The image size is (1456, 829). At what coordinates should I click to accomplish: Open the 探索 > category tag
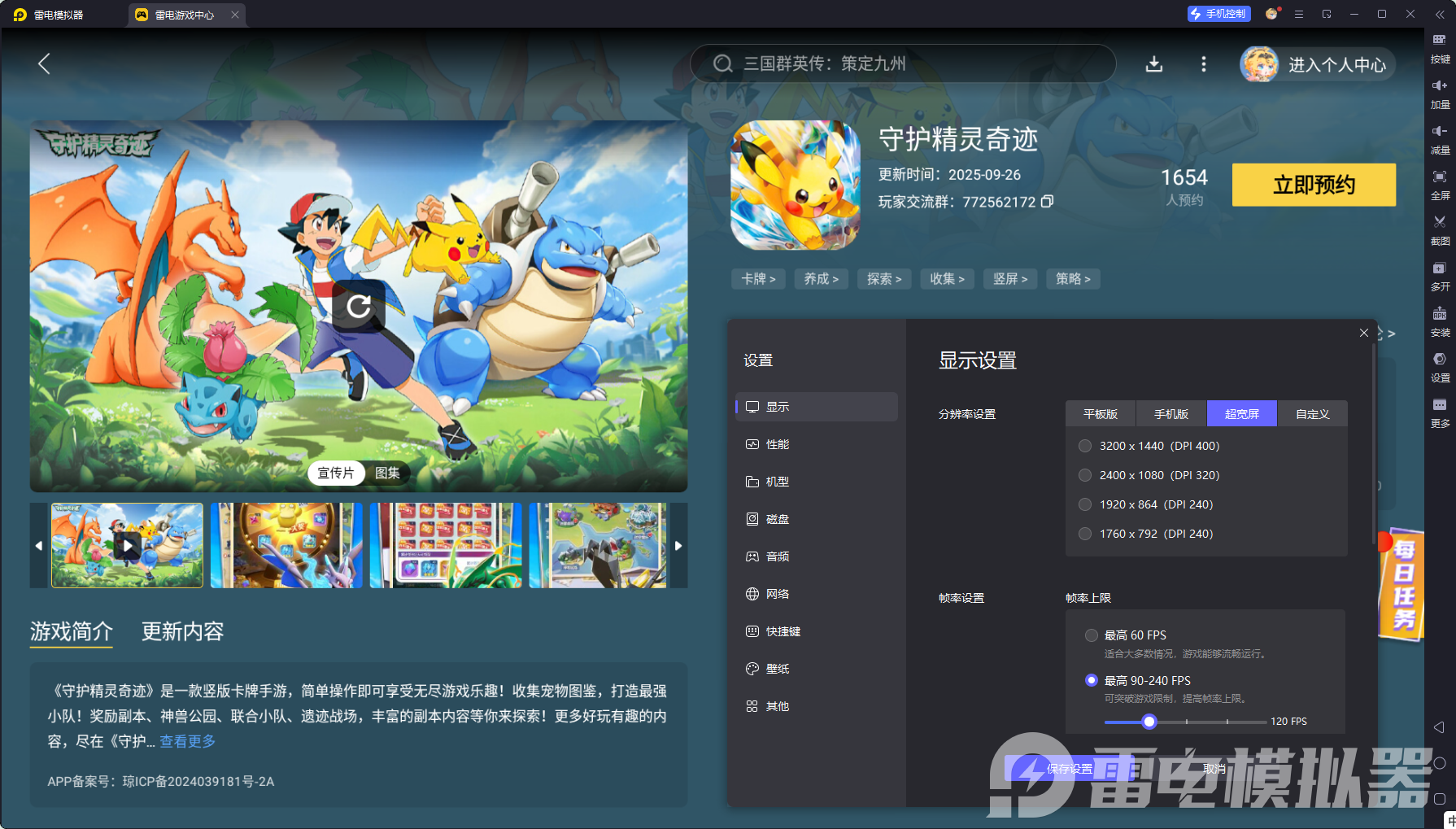(x=884, y=279)
